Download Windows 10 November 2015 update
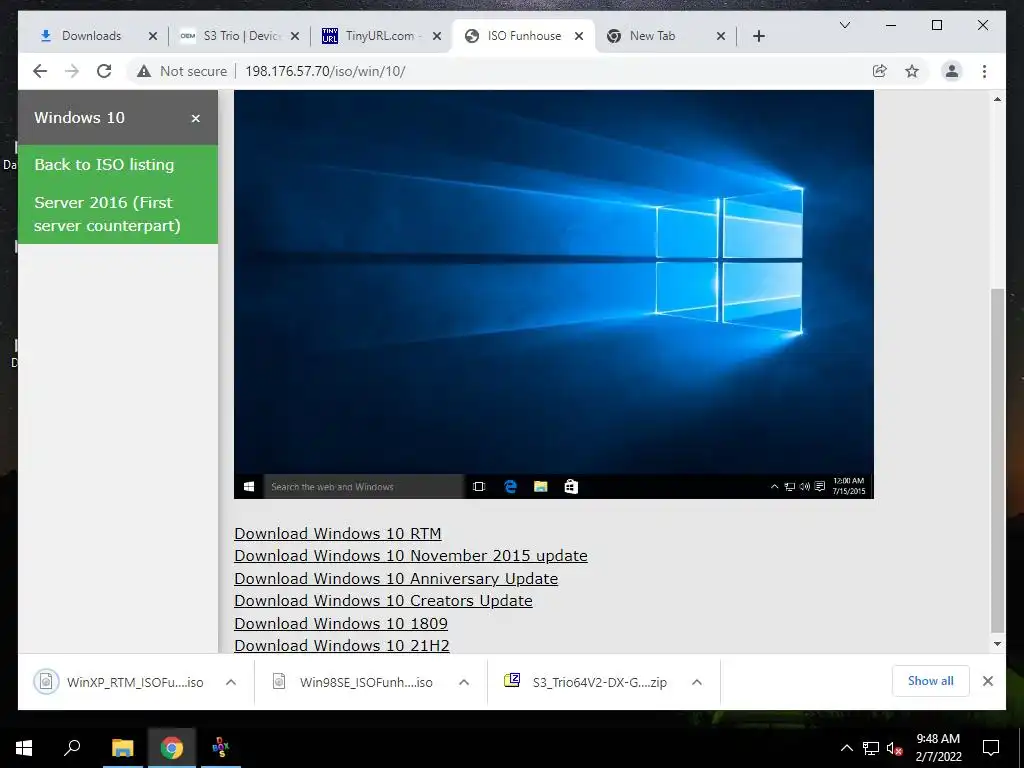Screen dimensions: 1024x768 coord(411,556)
